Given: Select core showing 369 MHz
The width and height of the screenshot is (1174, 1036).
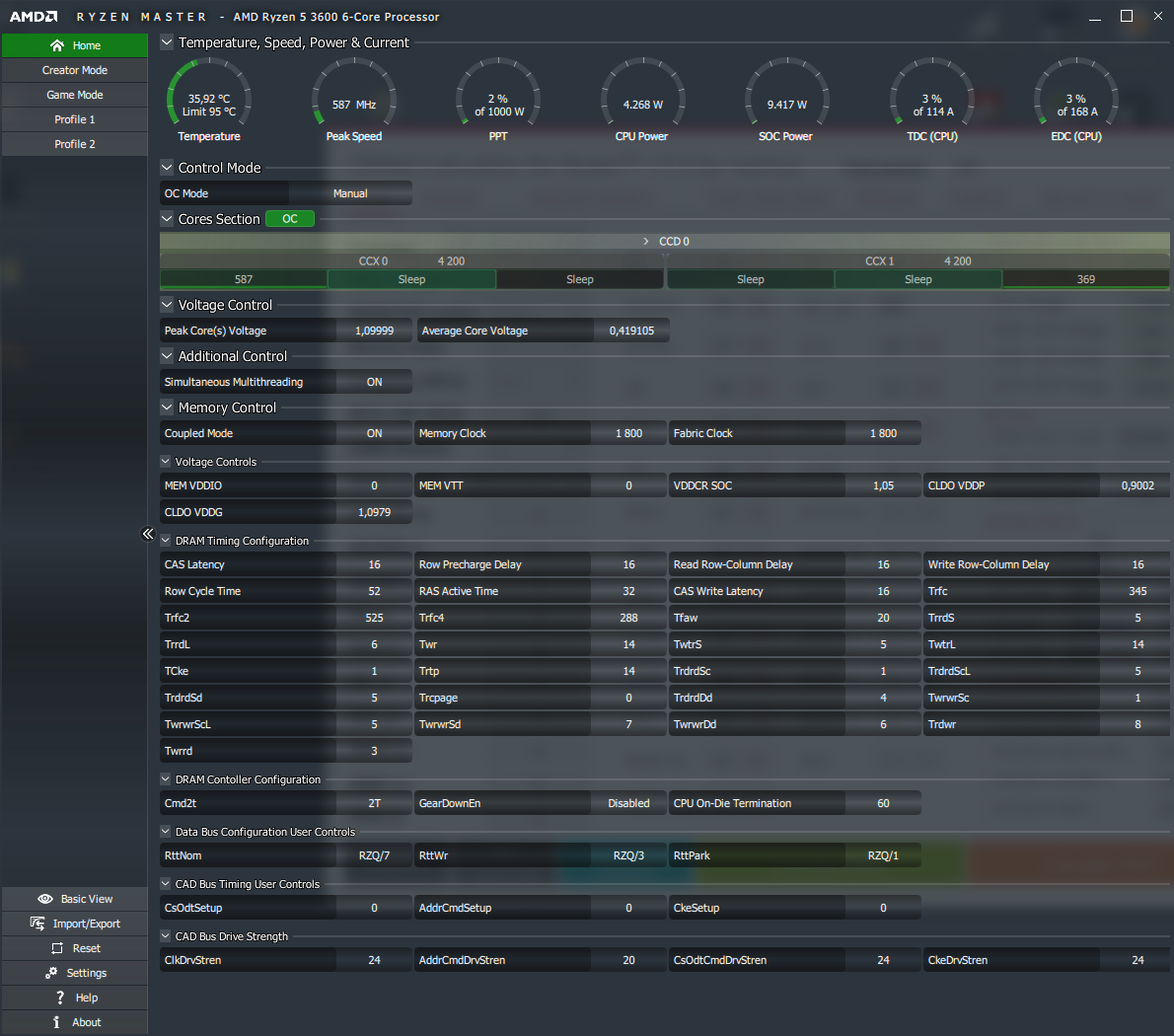Looking at the screenshot, I should pos(1085,279).
